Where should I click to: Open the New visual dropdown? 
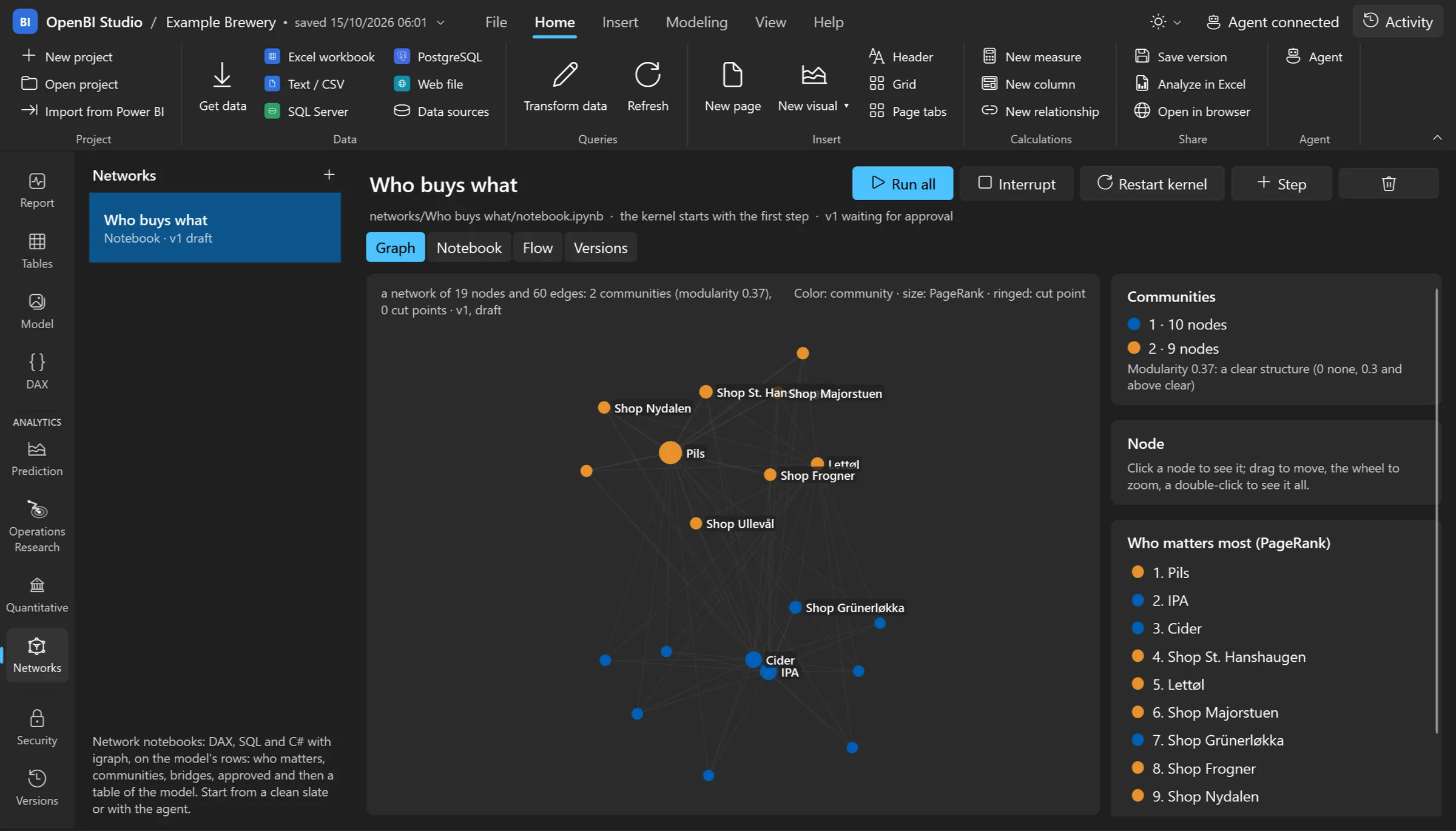pyautogui.click(x=813, y=87)
